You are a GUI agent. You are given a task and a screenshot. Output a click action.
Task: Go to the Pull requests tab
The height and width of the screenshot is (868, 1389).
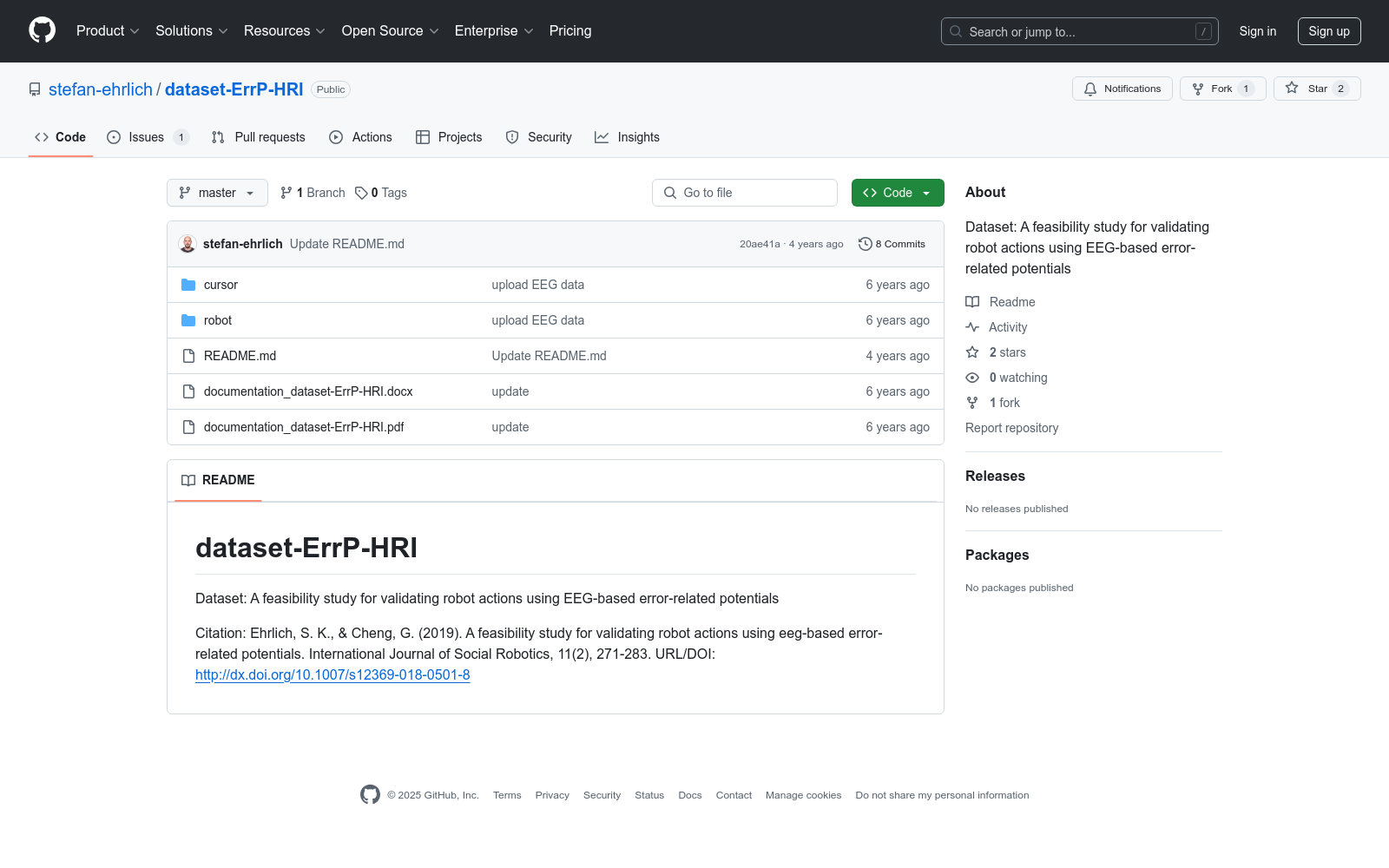pos(259,137)
